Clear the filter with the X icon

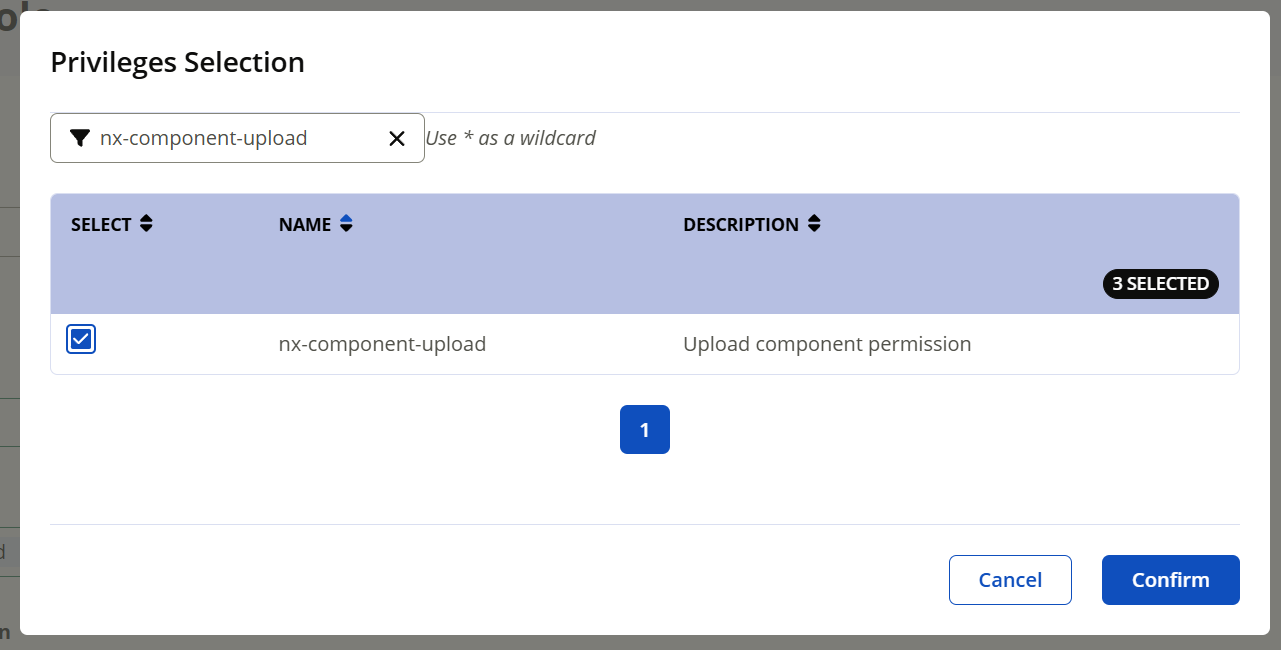(x=397, y=138)
